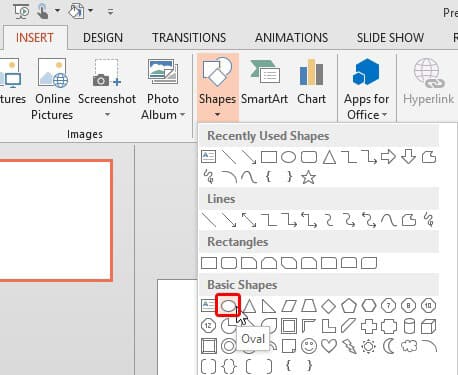Viewport: 458px width, 375px height.
Task: Select Double Bracket in Basic Shapes
Action: pos(209,366)
